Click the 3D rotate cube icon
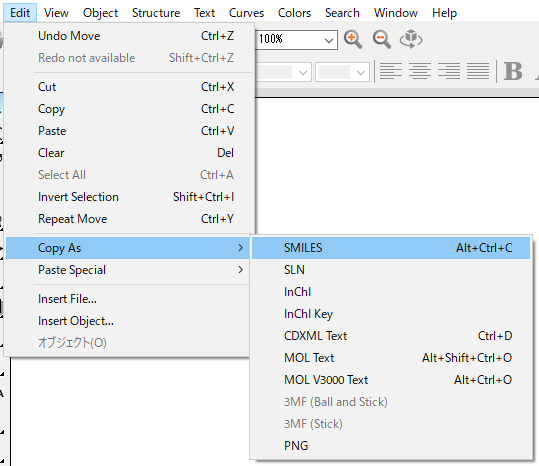The image size is (539, 466). click(411, 39)
